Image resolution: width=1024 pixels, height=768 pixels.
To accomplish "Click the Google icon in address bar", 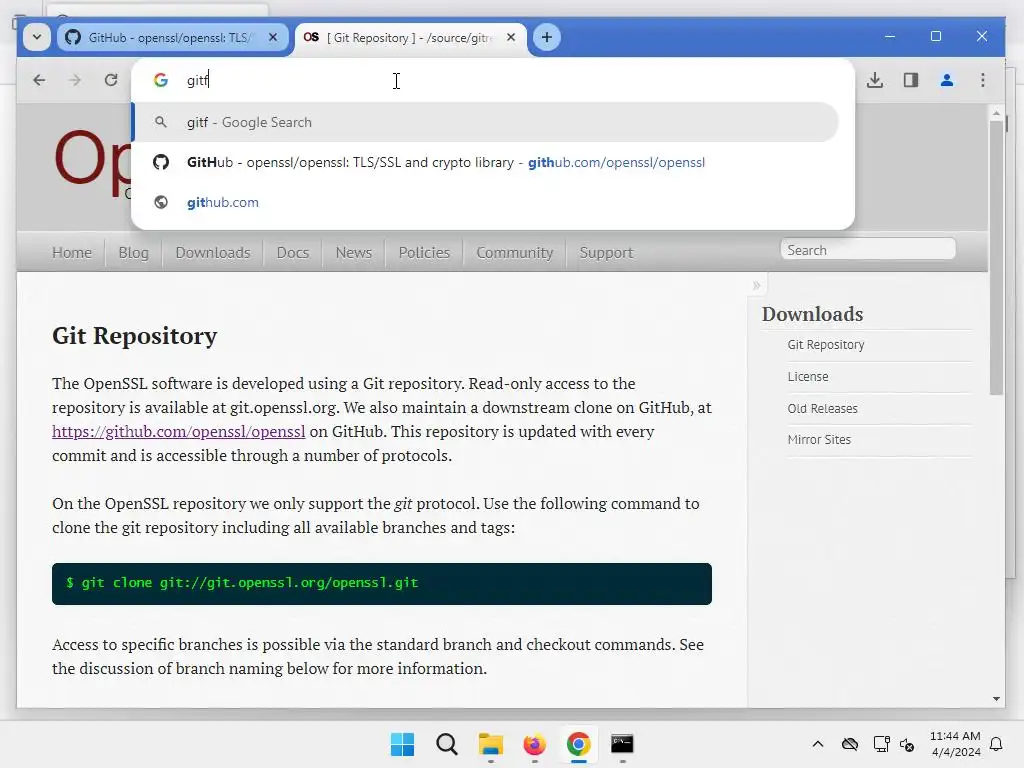I will (161, 80).
